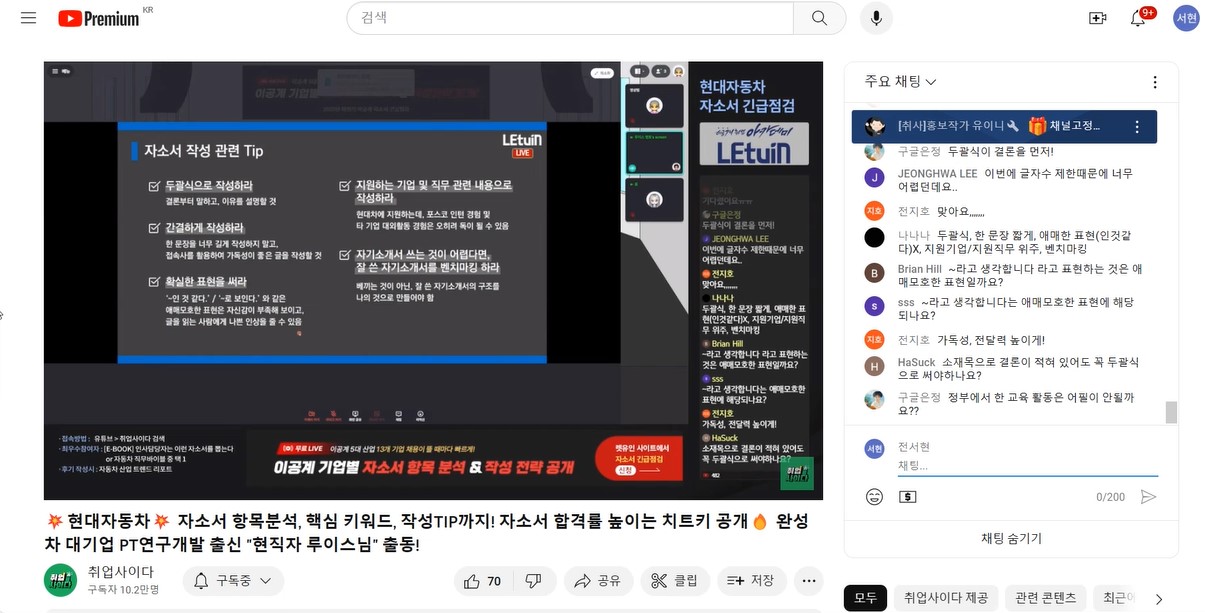The image size is (1205, 613).
Task: Expand the 주요 채팅 chat mode dropdown
Action: 900,82
